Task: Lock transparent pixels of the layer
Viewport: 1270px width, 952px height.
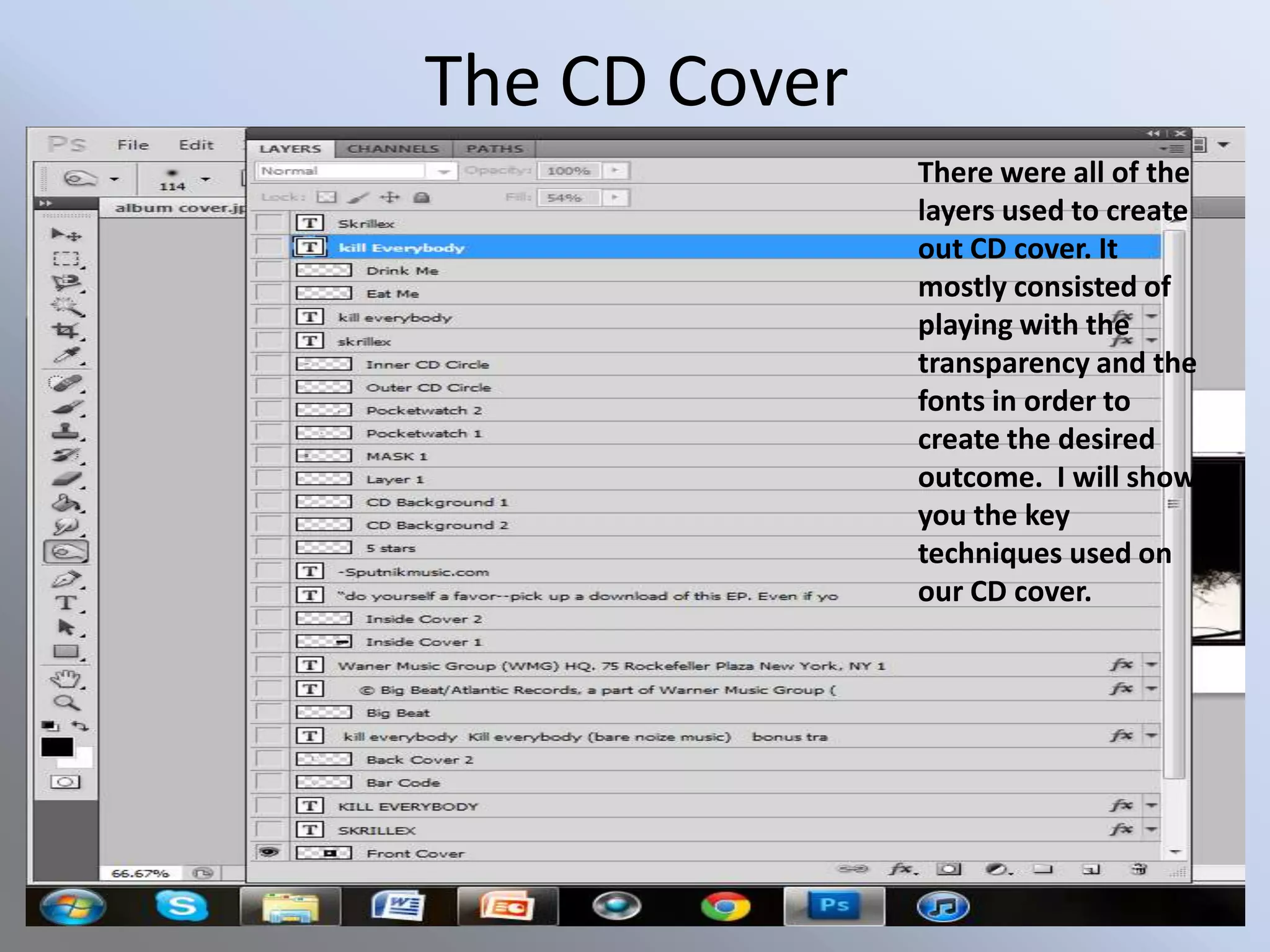Action: pos(326,197)
